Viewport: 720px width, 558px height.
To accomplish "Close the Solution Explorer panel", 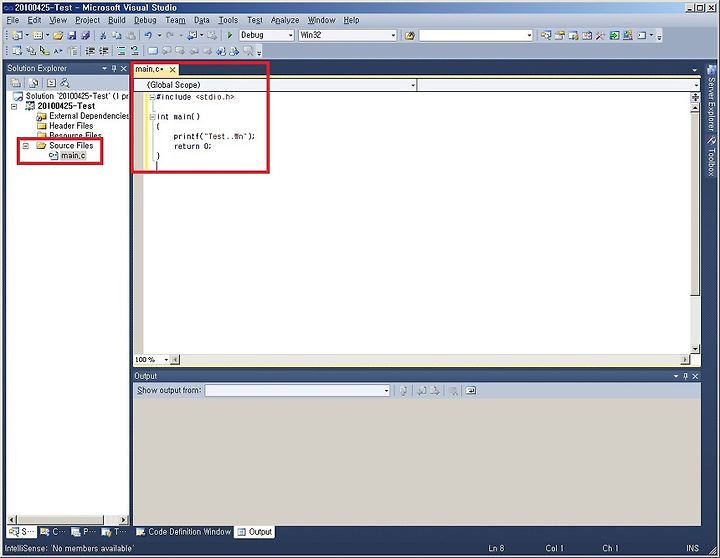I will (x=124, y=68).
